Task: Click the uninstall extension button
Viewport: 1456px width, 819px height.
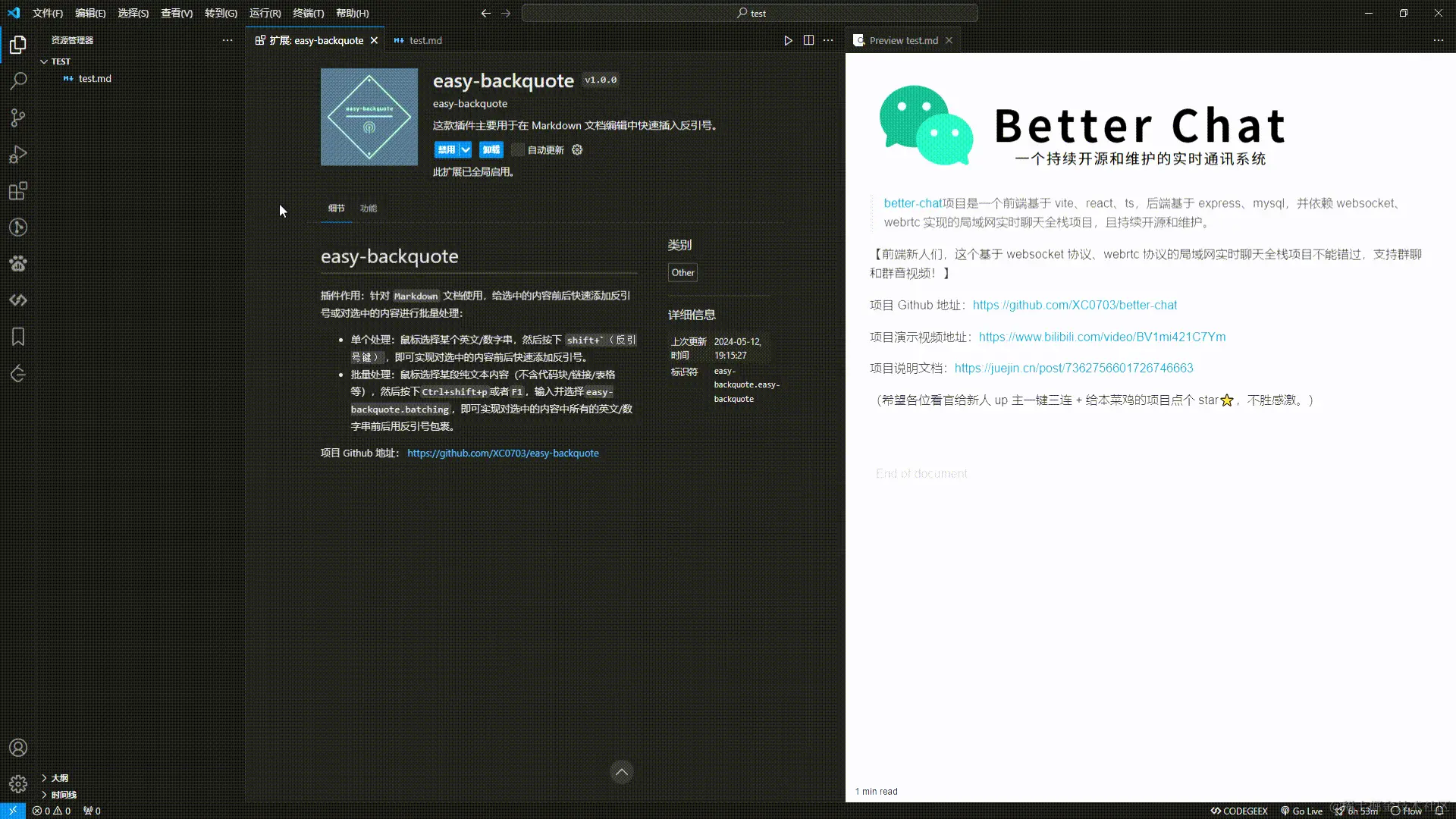Action: pyautogui.click(x=491, y=150)
